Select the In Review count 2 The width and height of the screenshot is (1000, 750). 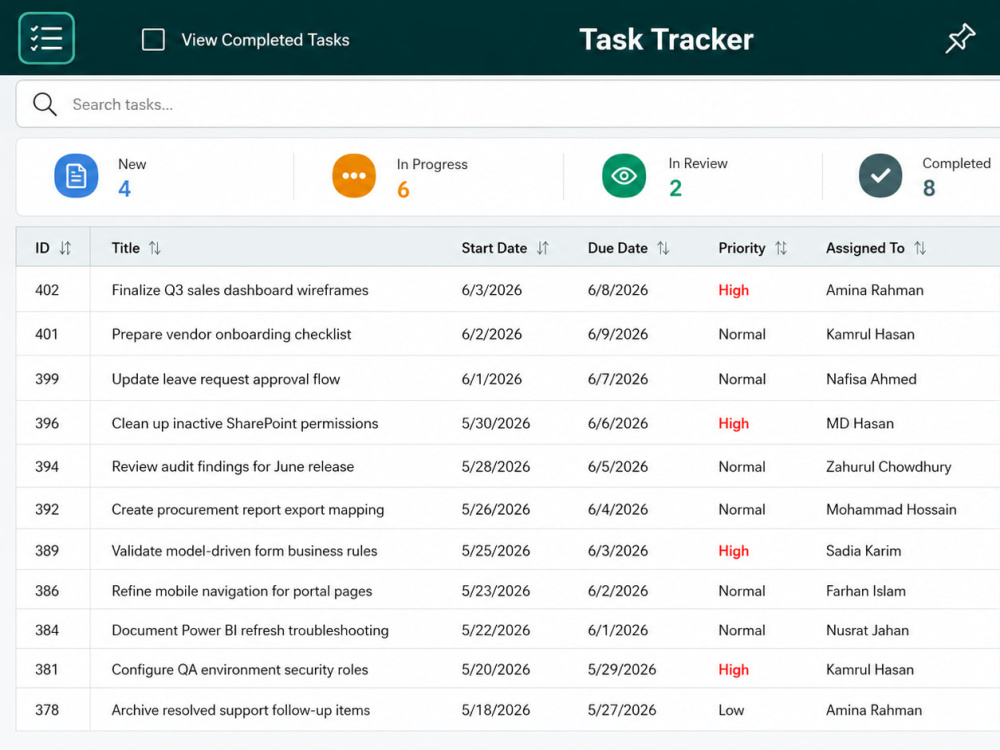[675, 188]
